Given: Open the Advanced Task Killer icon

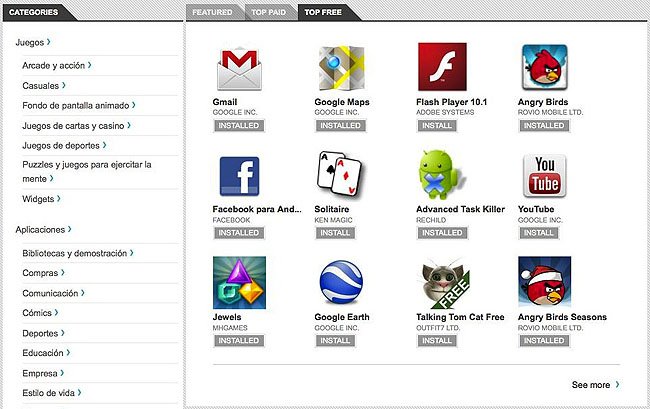Looking at the screenshot, I should pyautogui.click(x=442, y=175).
